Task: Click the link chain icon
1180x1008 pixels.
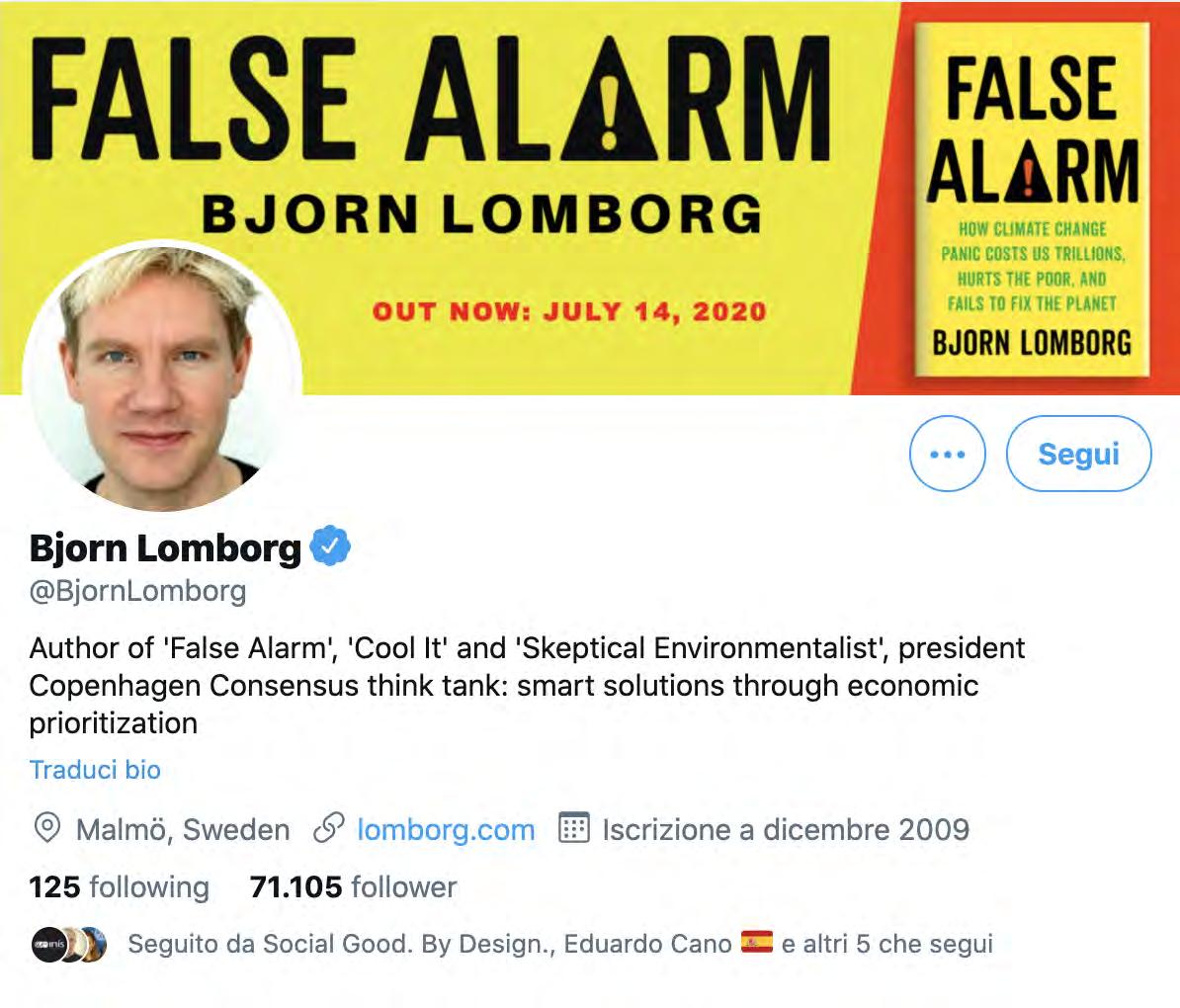Action: pyautogui.click(x=329, y=829)
